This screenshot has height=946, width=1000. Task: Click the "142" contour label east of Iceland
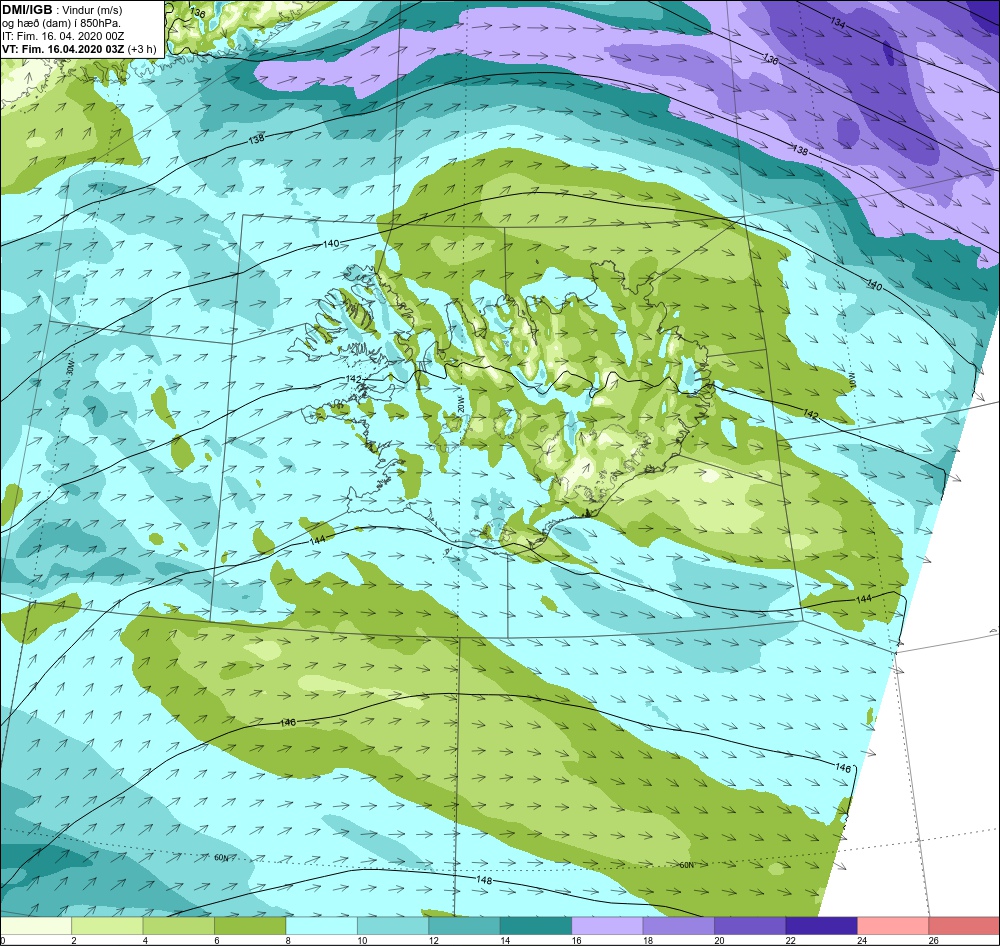click(810, 415)
